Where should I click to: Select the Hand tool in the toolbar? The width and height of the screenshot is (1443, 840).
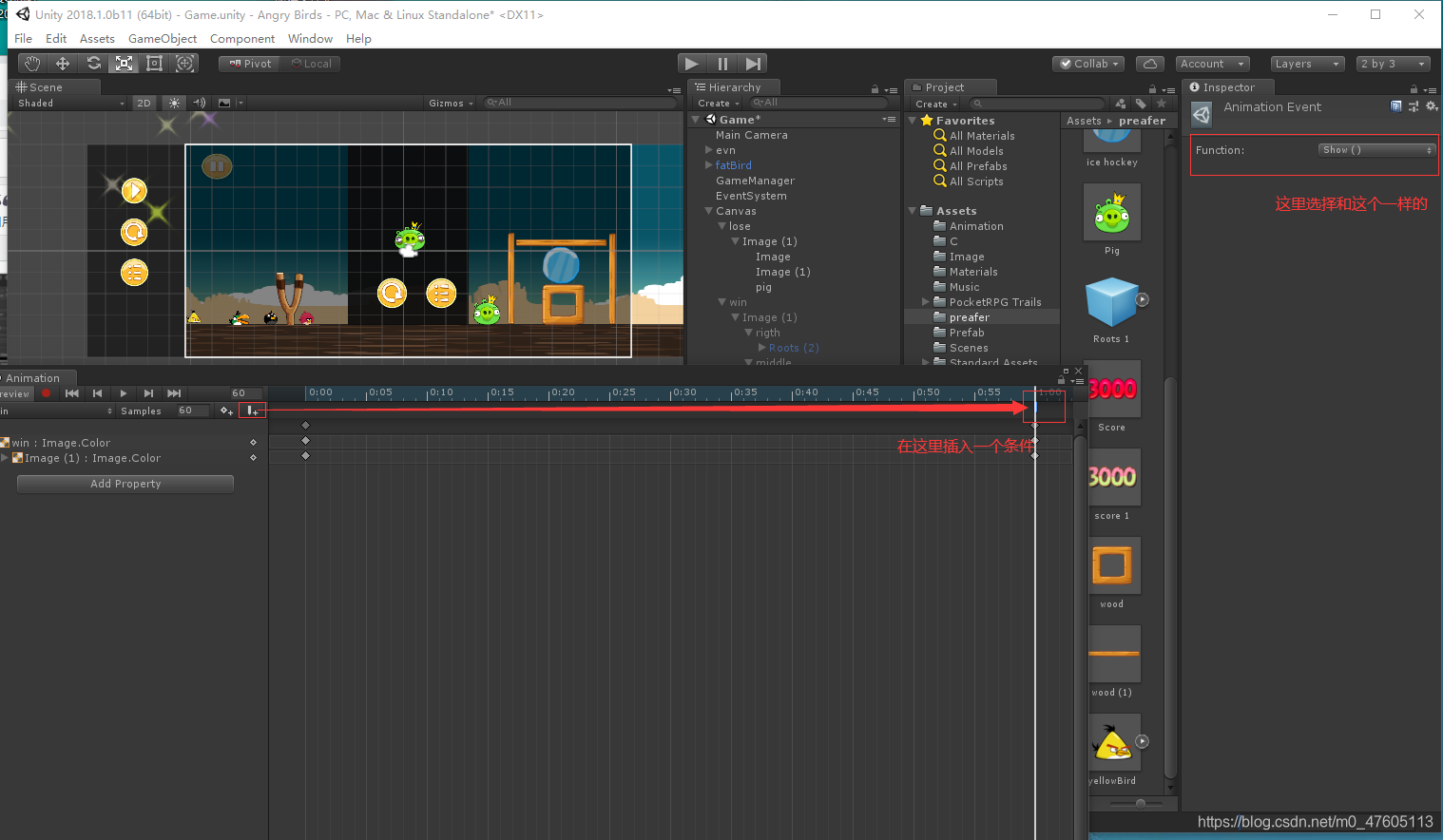click(32, 64)
